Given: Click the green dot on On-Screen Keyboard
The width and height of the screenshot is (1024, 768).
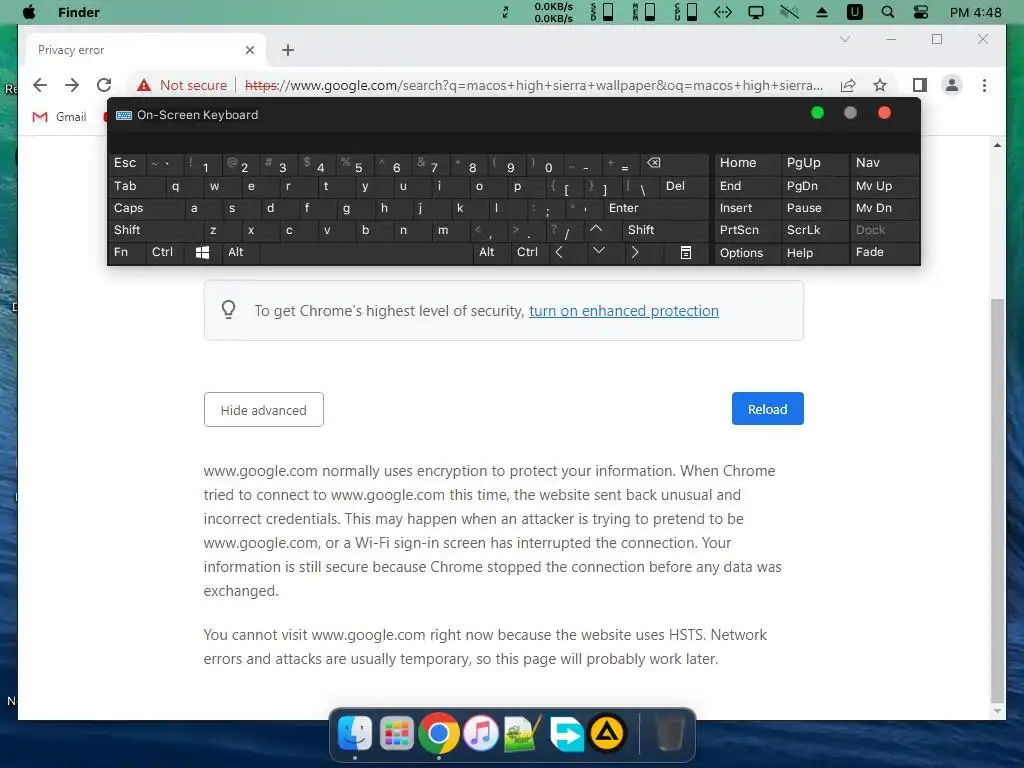Looking at the screenshot, I should pyautogui.click(x=817, y=112).
